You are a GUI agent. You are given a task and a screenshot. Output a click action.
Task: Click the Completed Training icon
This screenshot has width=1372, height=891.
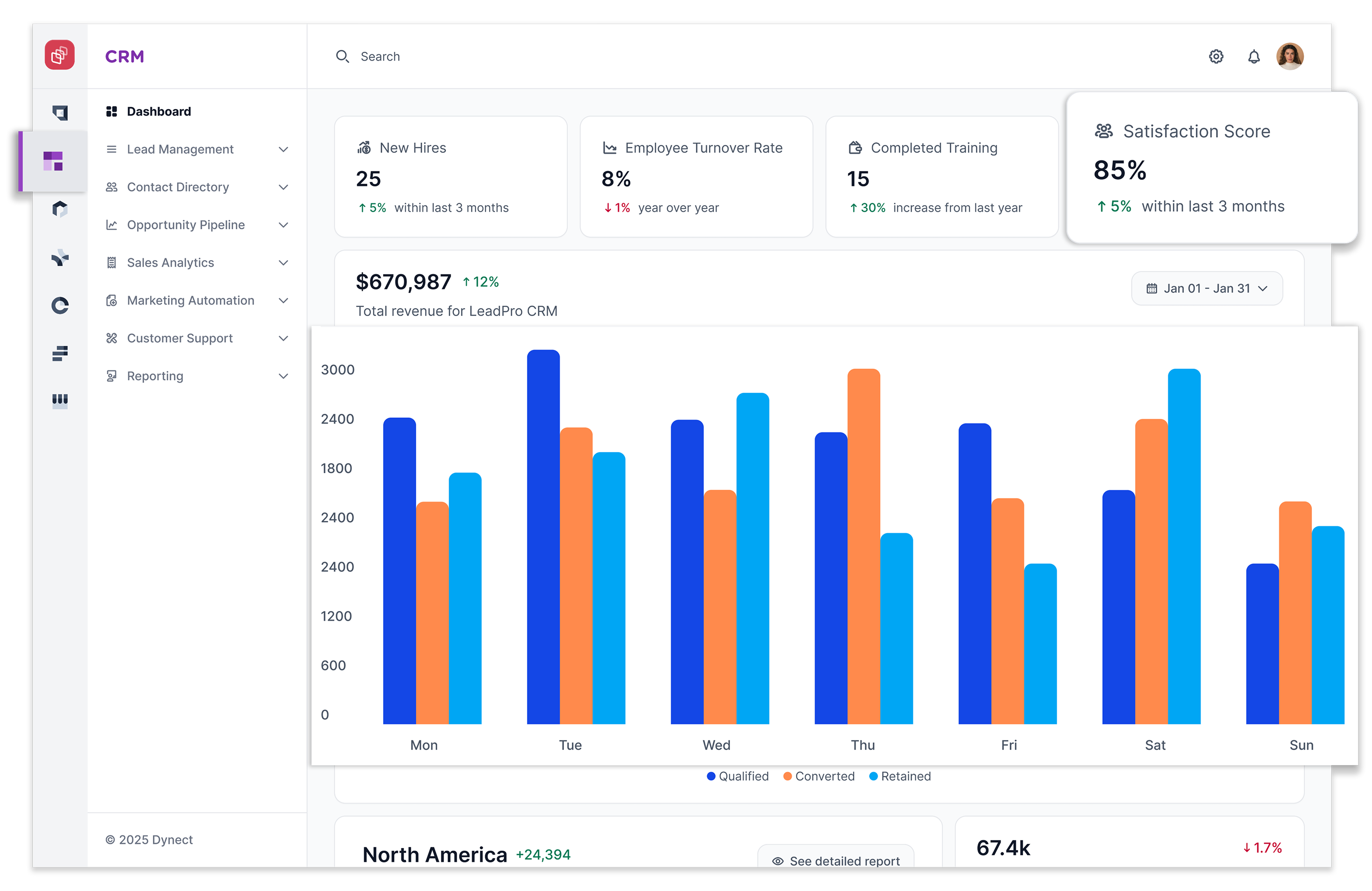855,147
